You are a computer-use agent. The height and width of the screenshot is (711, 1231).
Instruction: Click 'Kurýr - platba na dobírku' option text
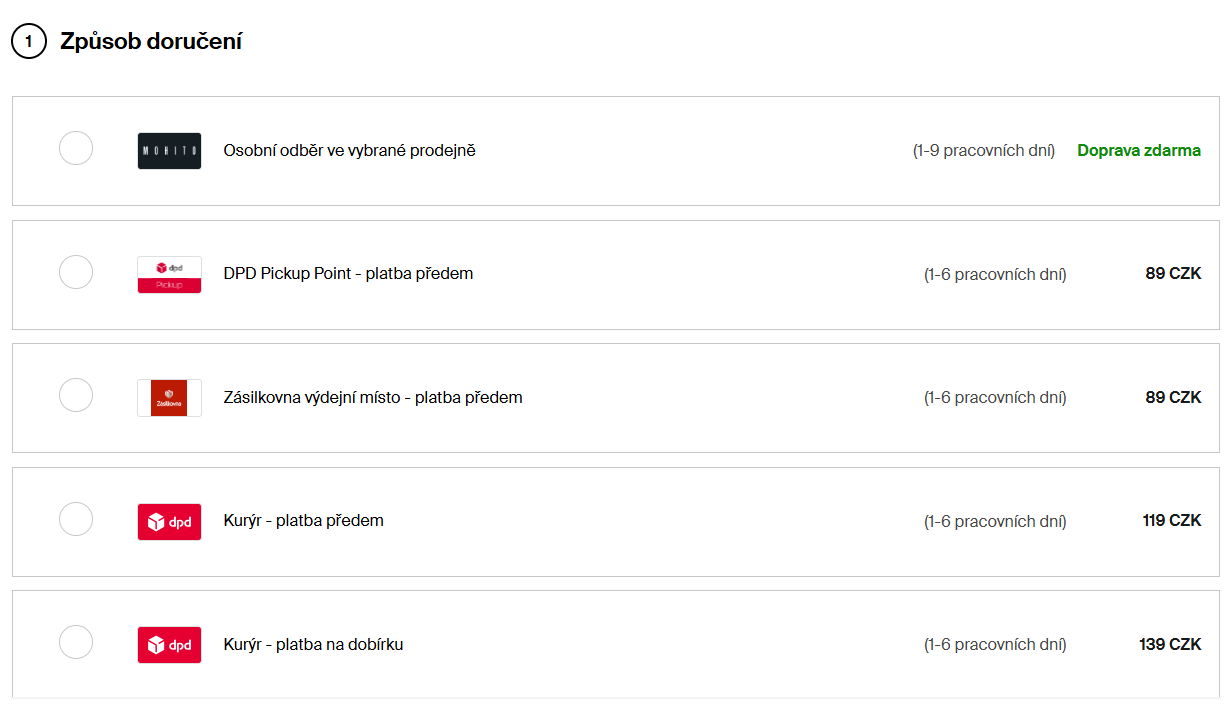tap(313, 645)
